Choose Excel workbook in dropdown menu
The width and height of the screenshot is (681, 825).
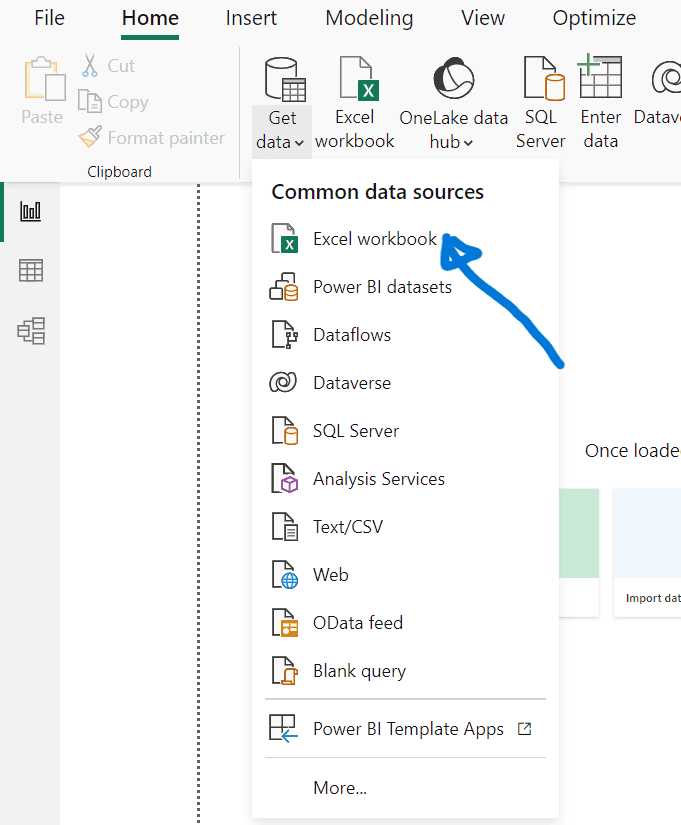pos(374,239)
